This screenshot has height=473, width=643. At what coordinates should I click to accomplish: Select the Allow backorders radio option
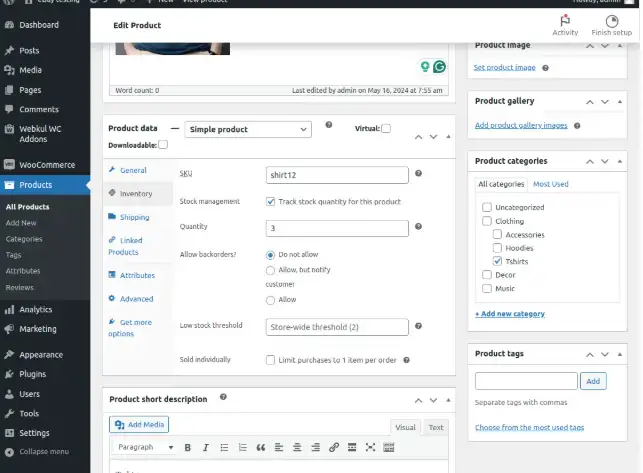(x=271, y=299)
